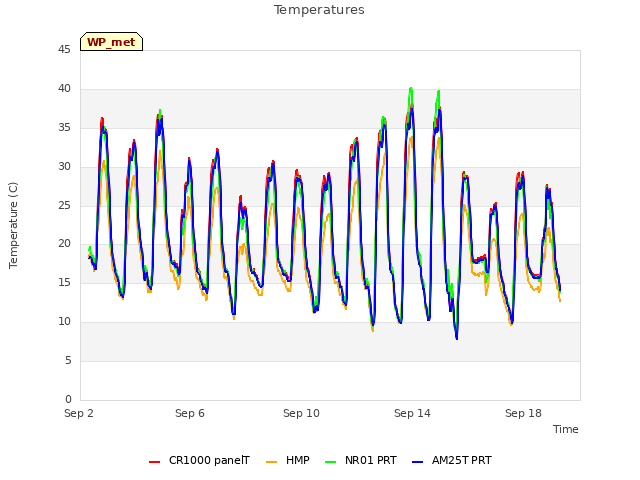
Task: Click the Sep 14 axis tick label
Action: point(412,413)
